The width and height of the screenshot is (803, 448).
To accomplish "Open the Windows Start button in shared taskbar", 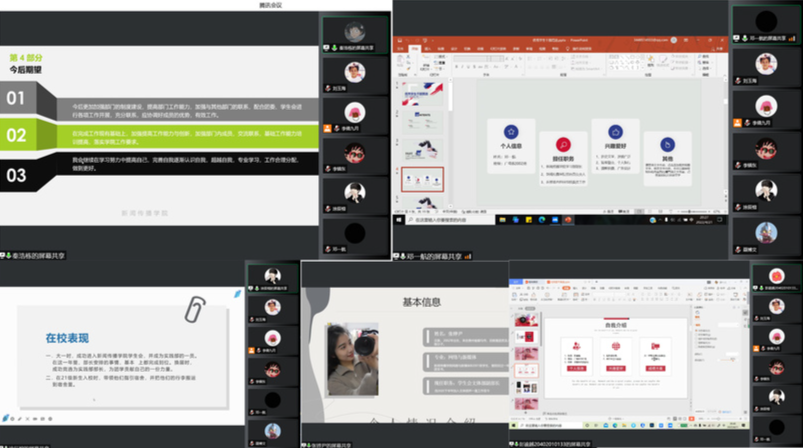I will tap(398, 218).
